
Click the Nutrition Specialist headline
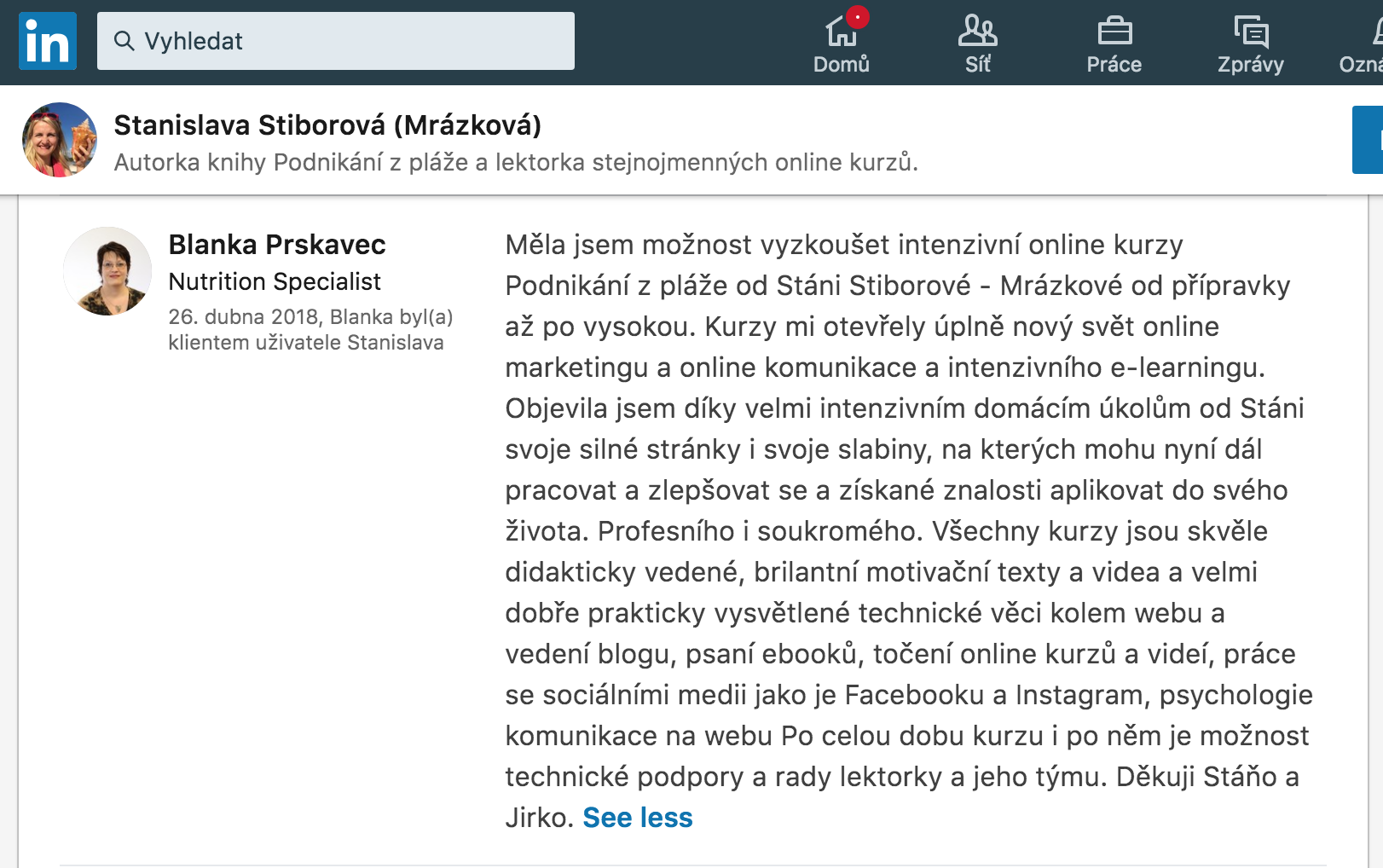coord(275,281)
